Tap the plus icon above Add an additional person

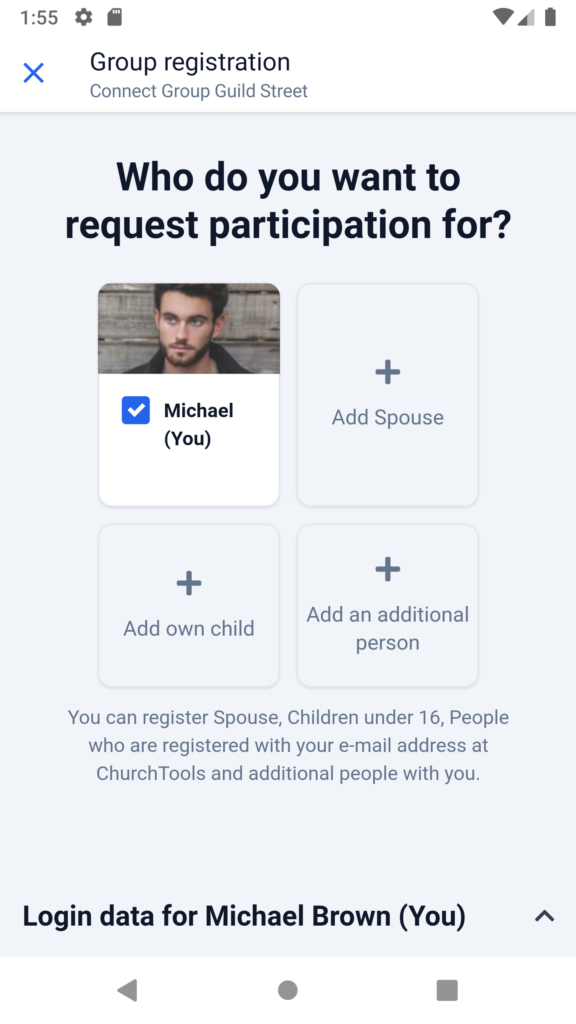[x=387, y=569]
